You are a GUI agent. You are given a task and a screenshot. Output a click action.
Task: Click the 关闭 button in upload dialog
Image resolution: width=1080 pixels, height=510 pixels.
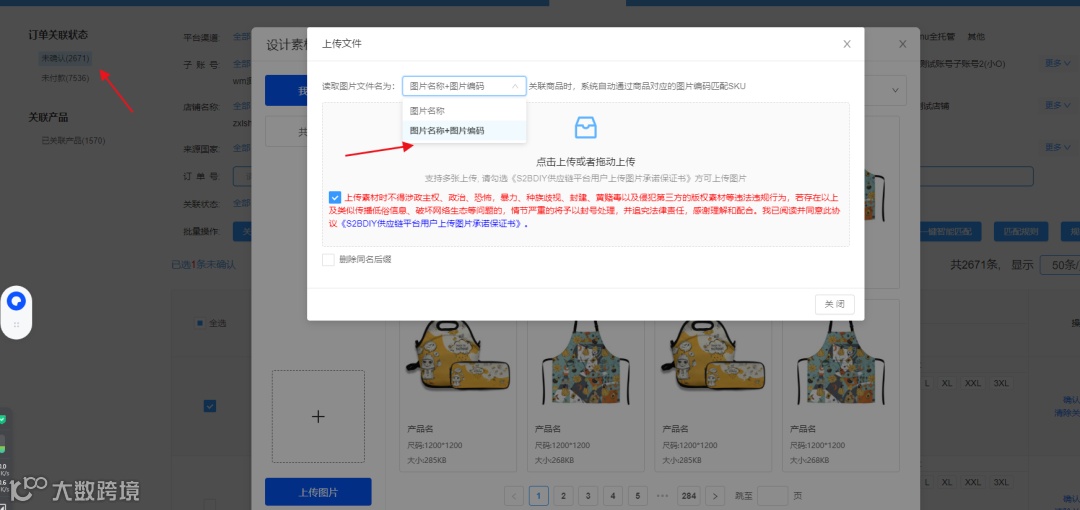(835, 305)
